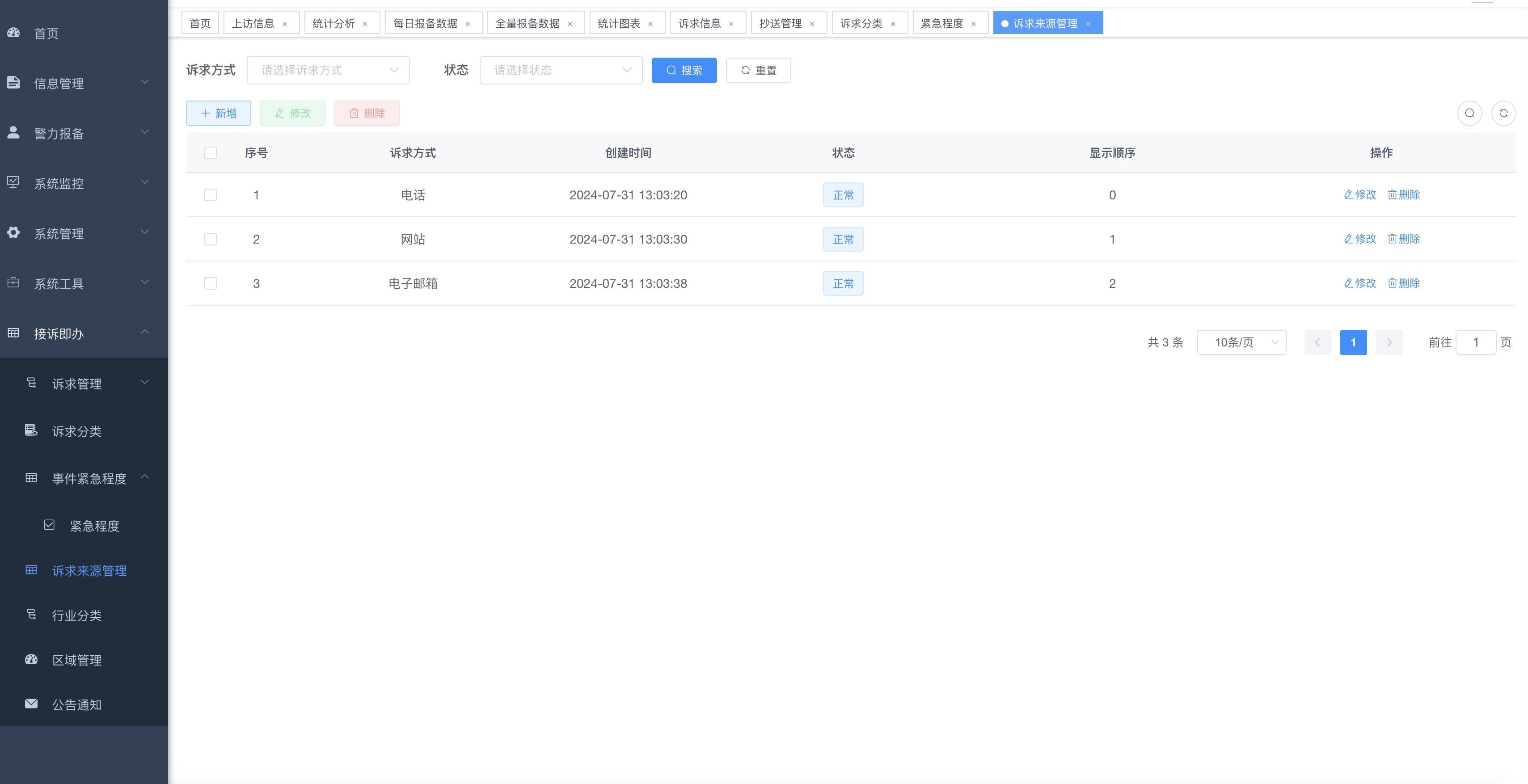Click the 警力报备 person icon
The image size is (1528, 784).
pyautogui.click(x=14, y=132)
